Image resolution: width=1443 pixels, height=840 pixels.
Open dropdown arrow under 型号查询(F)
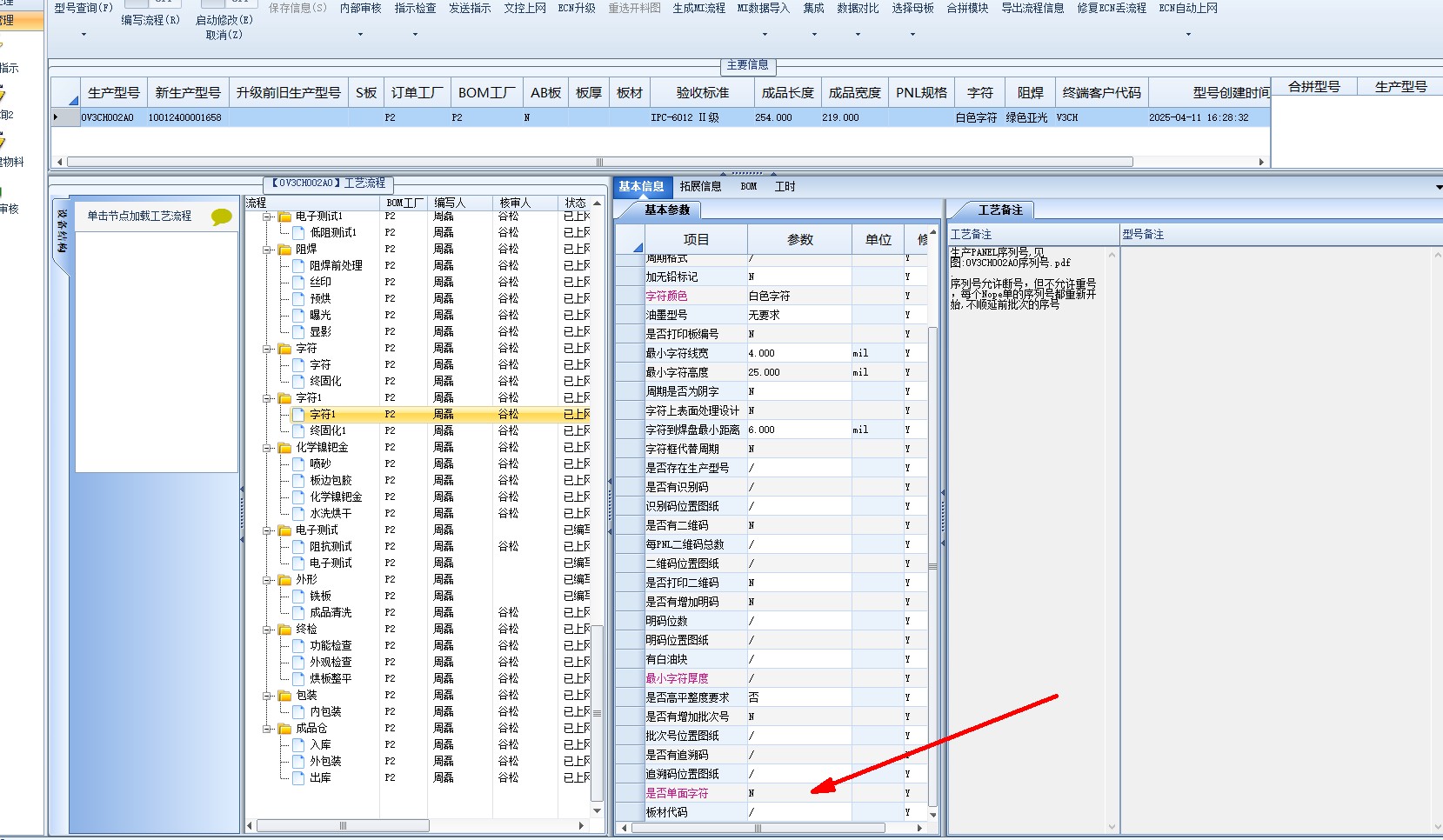pos(84,35)
